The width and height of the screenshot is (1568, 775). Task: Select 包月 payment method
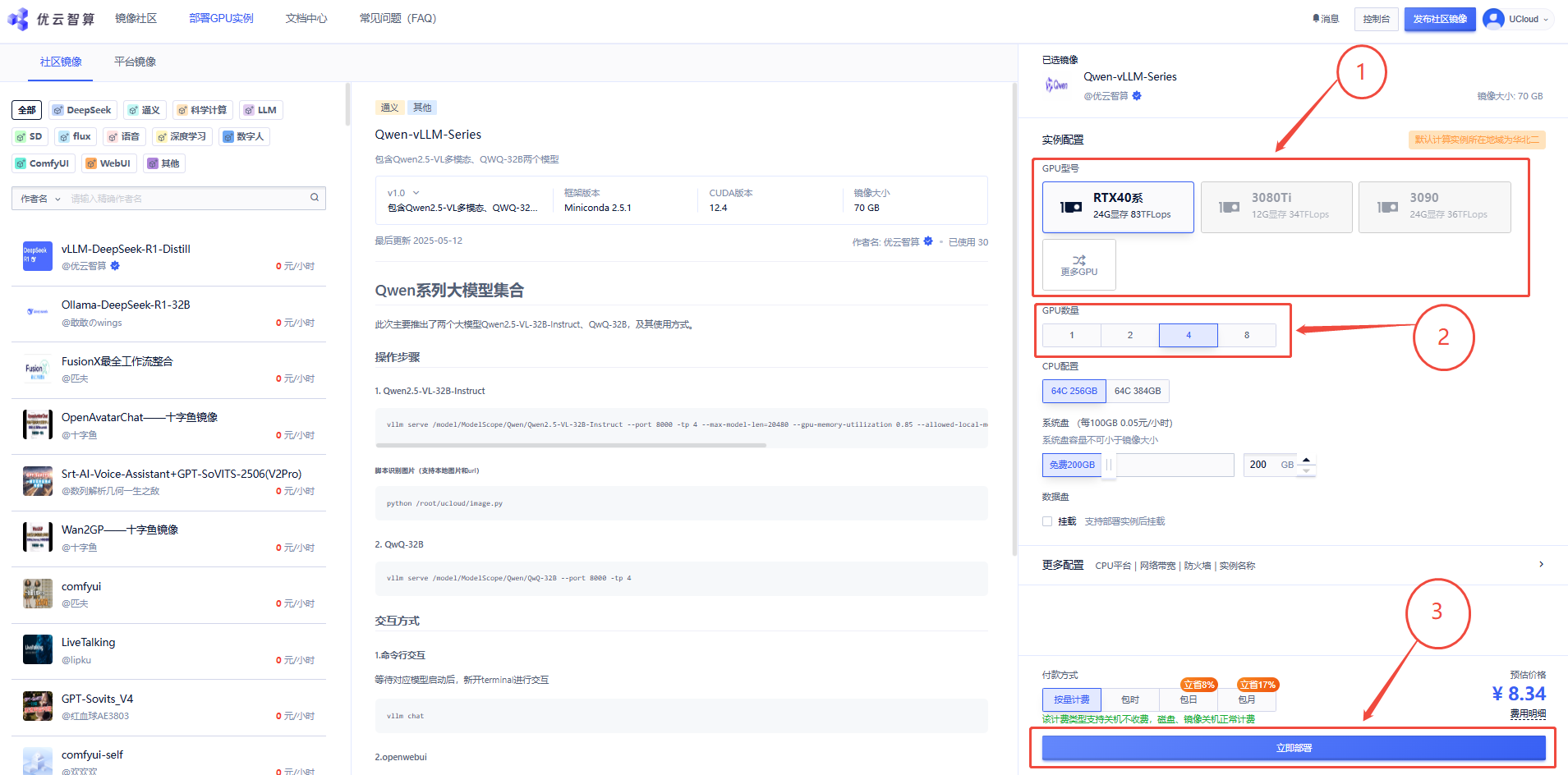[x=1247, y=699]
